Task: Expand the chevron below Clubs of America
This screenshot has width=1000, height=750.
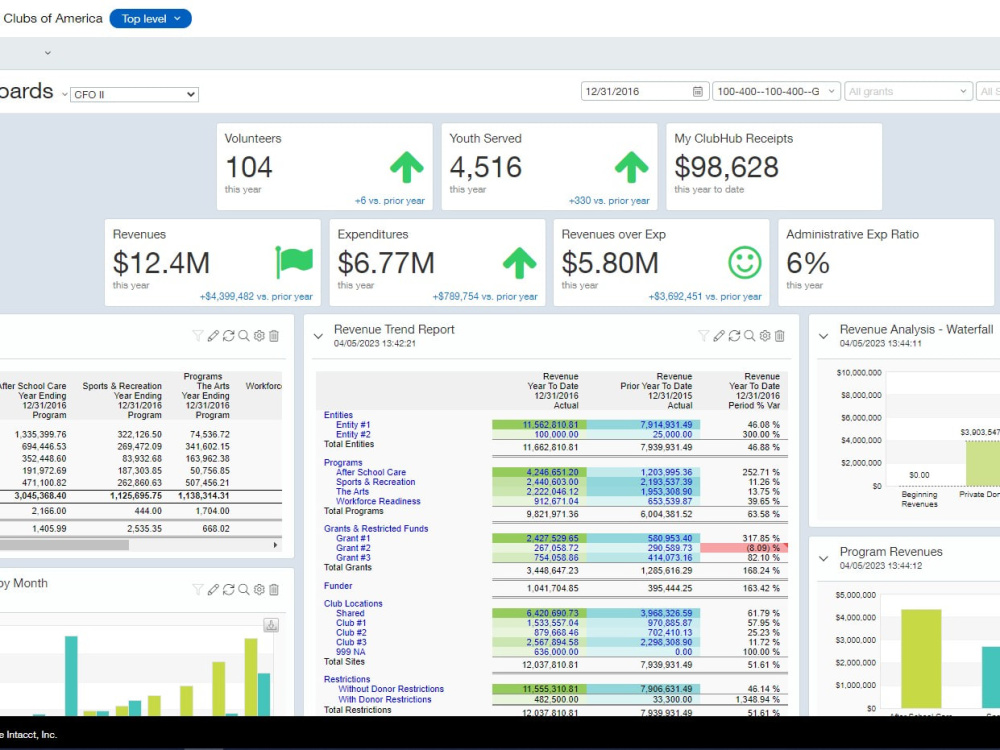Action: (48, 53)
